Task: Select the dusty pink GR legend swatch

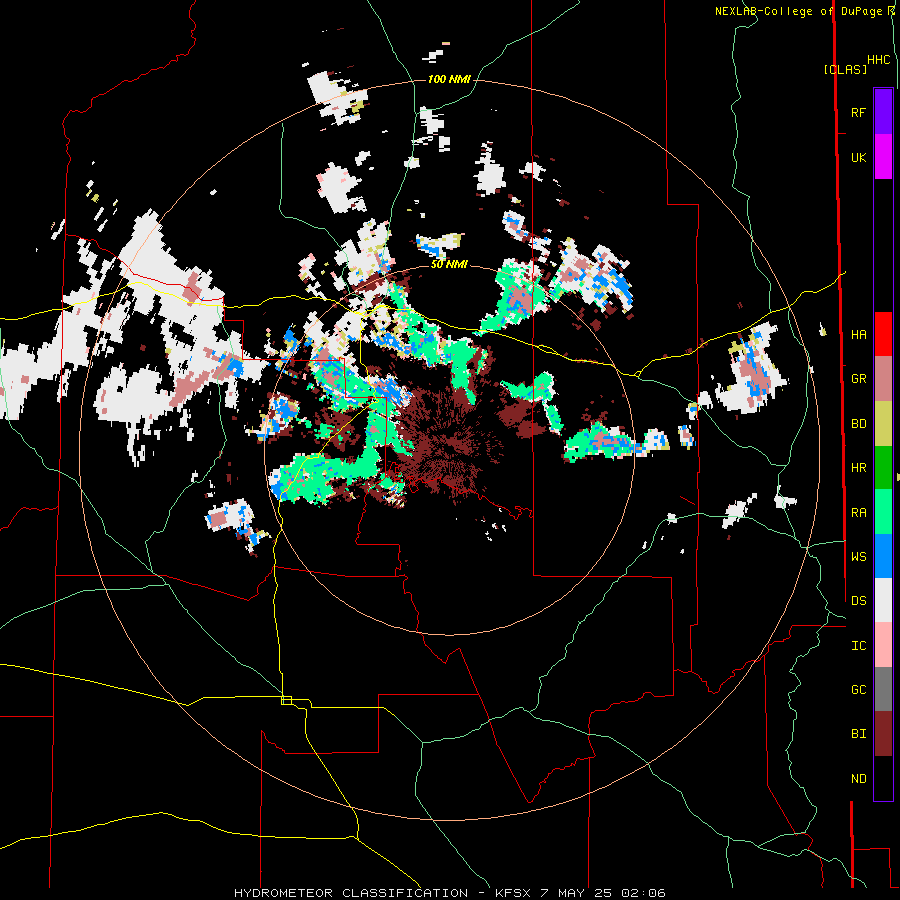Action: tap(883, 379)
